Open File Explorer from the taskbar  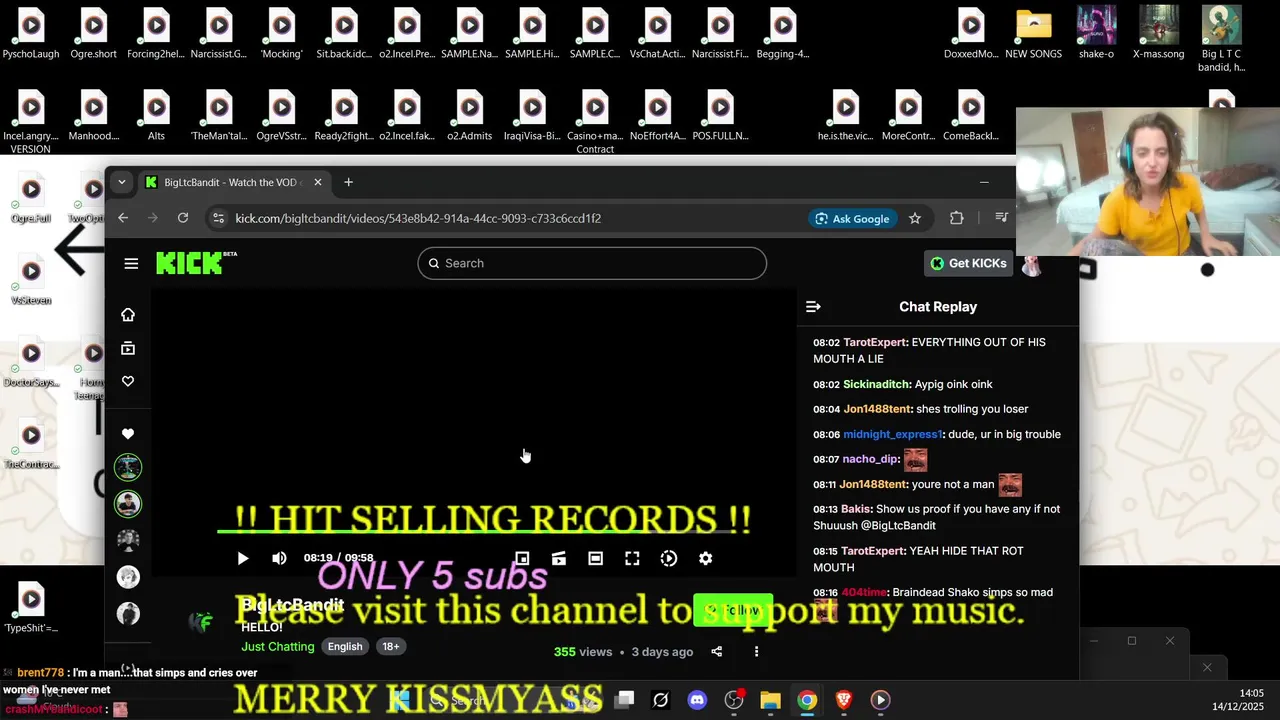770,700
